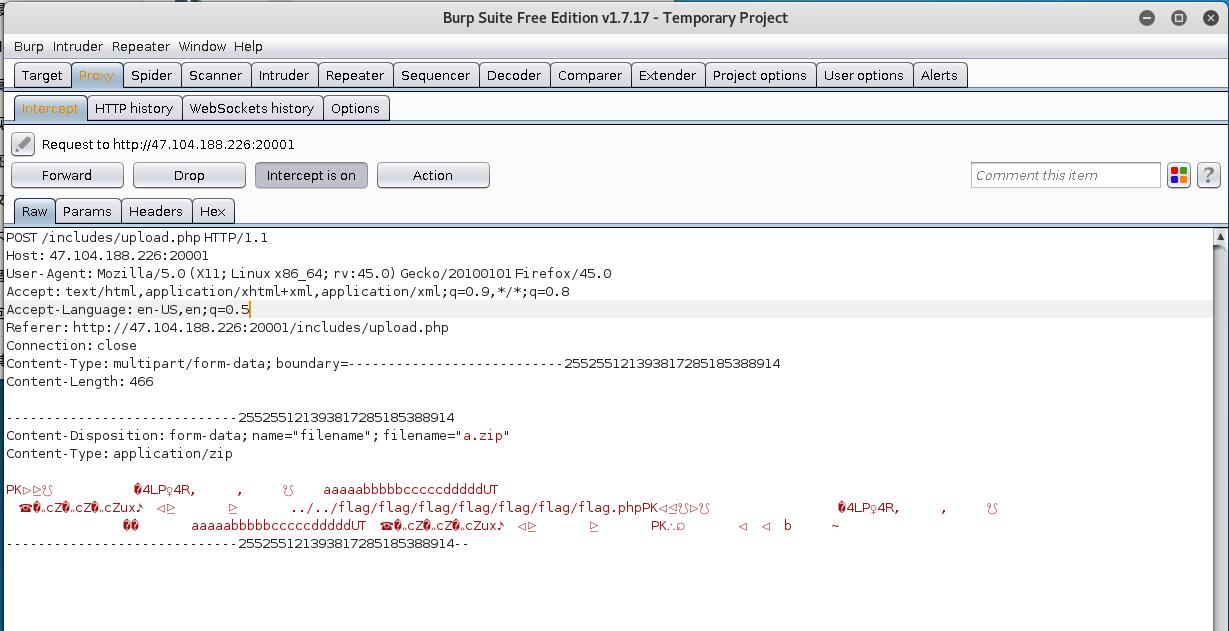The height and width of the screenshot is (631, 1229).
Task: Click the Content-Disposition line with filename="a.zip"
Action: (x=258, y=436)
